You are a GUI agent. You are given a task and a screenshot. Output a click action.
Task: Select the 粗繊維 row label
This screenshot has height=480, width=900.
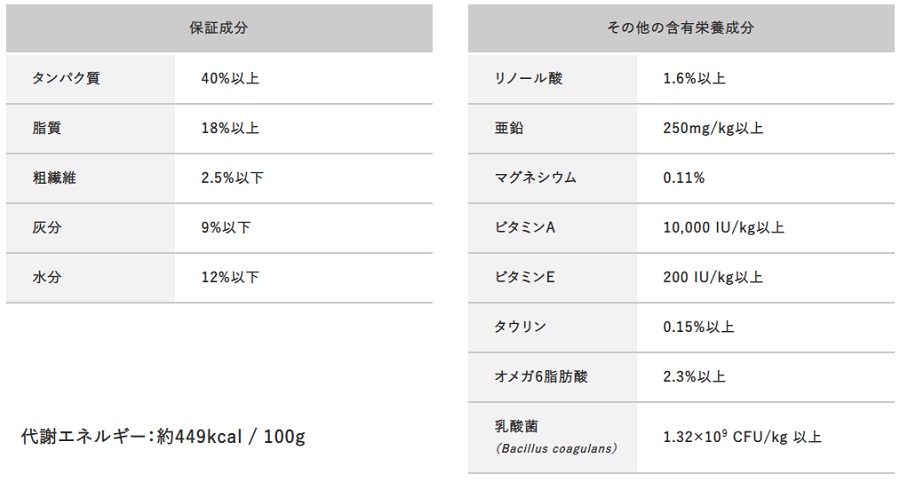[x=54, y=178]
